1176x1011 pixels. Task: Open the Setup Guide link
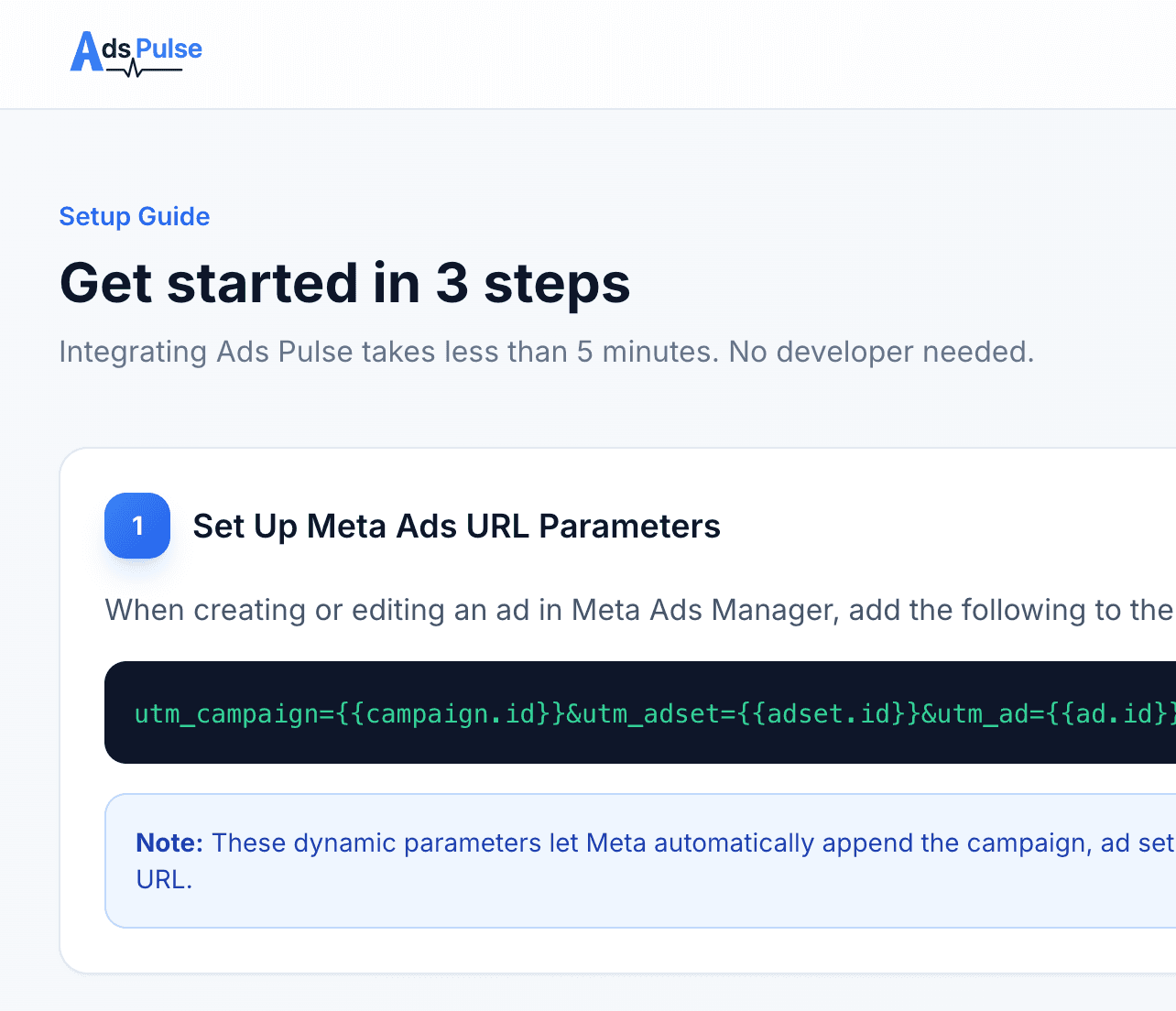click(x=134, y=216)
